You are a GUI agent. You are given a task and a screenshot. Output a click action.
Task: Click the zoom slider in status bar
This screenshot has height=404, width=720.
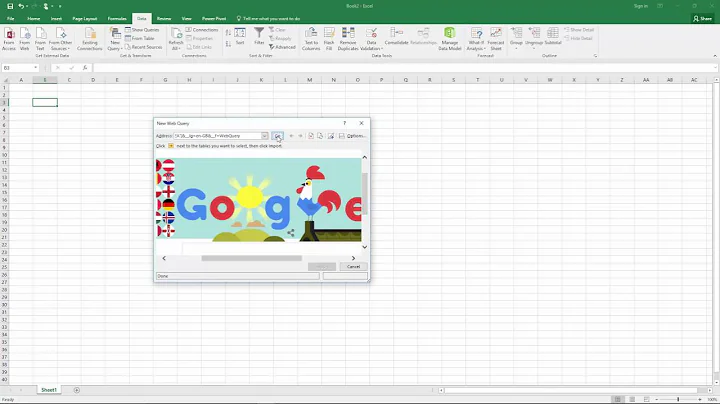click(678, 399)
